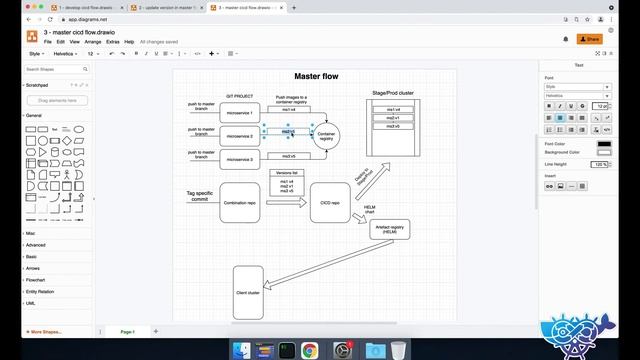Select the circle shape

43,141
